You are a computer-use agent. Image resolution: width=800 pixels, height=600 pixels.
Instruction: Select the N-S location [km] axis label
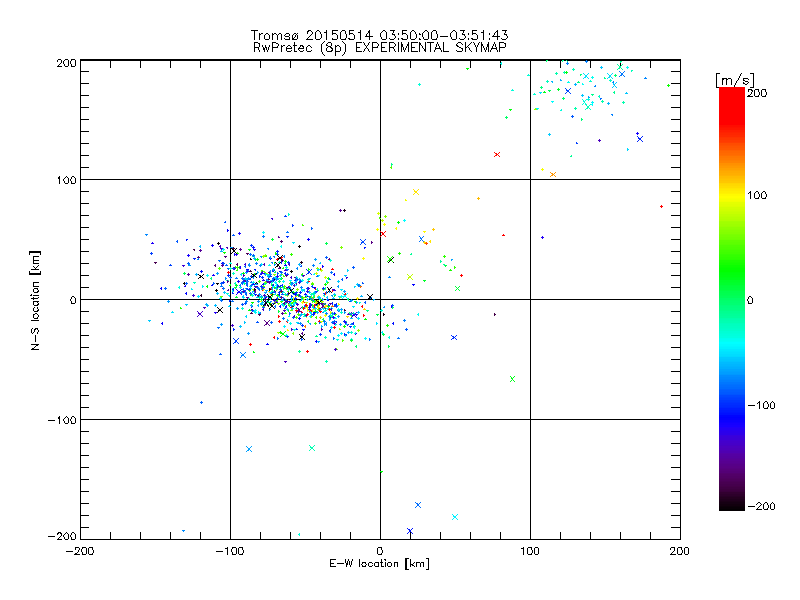click(x=35, y=300)
